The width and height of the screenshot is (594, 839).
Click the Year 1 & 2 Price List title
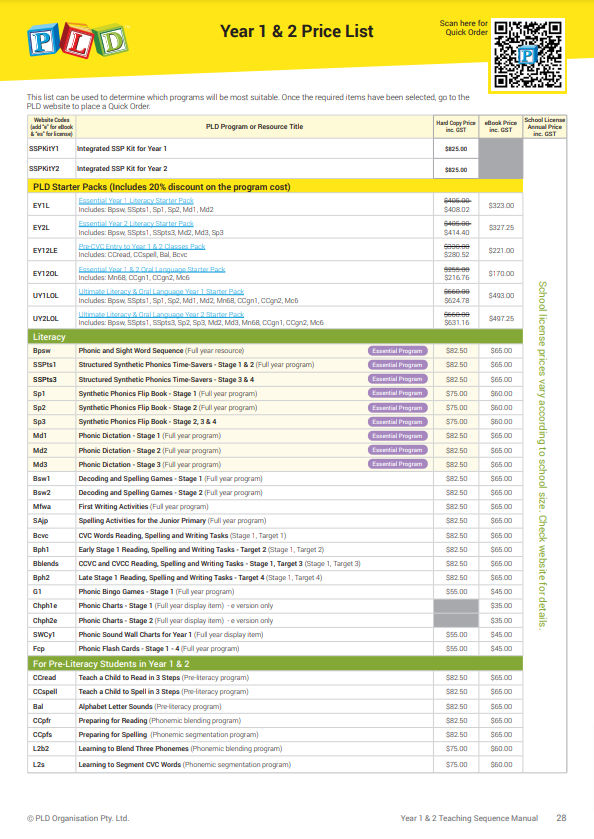[x=297, y=32]
